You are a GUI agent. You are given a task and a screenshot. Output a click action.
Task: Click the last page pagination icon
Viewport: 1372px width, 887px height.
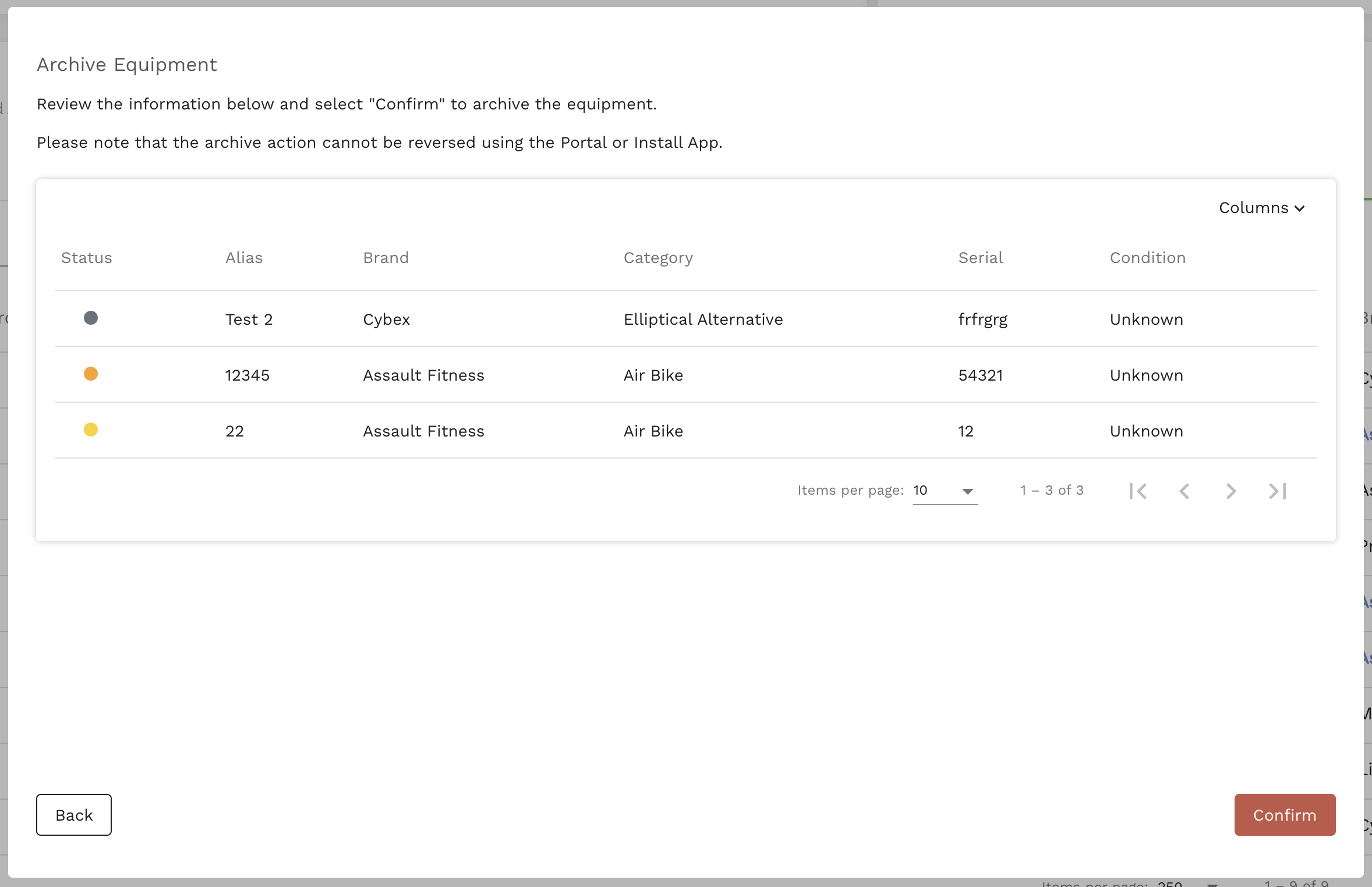pos(1277,491)
